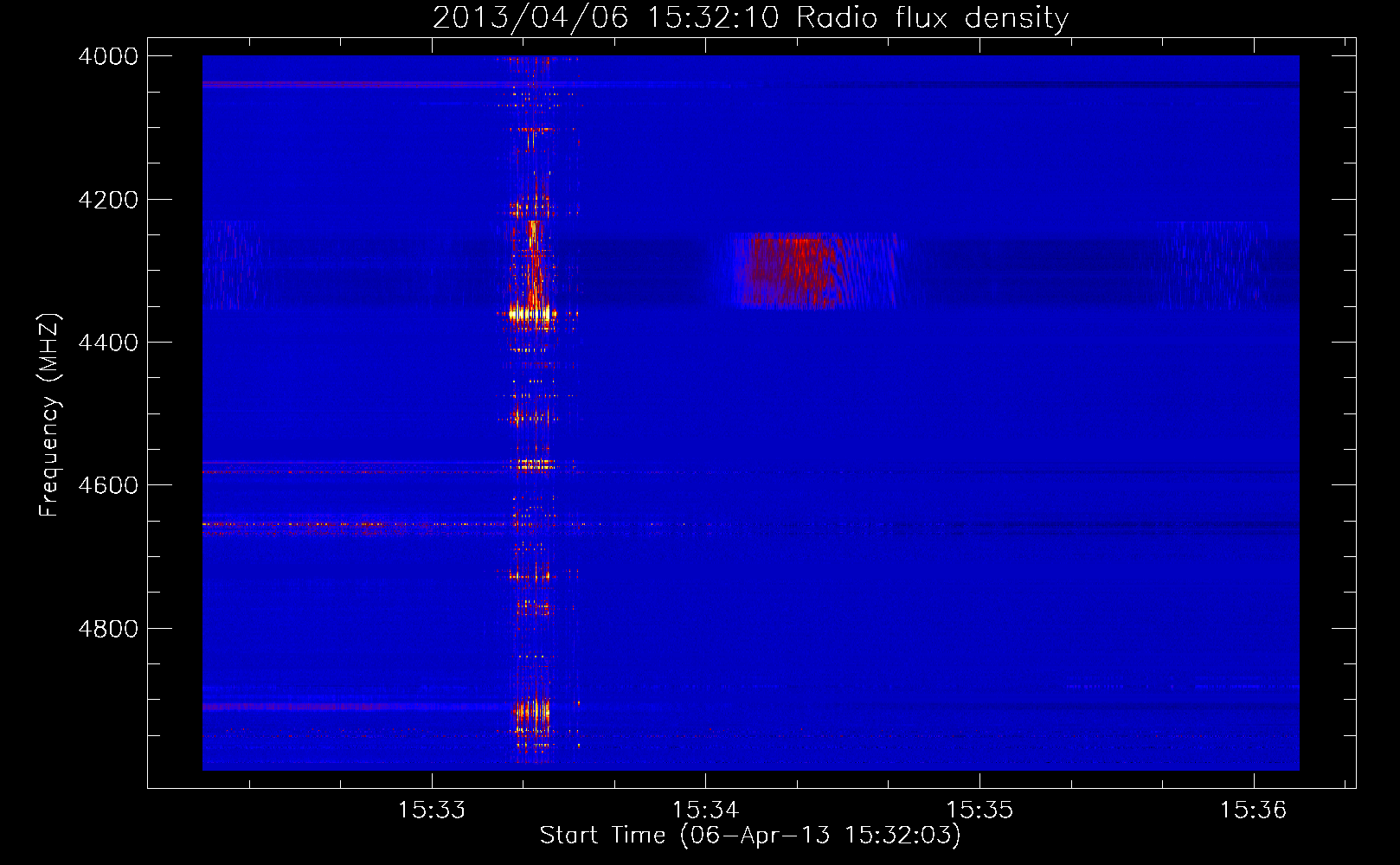Click the 4000 frequency axis label

(108, 56)
